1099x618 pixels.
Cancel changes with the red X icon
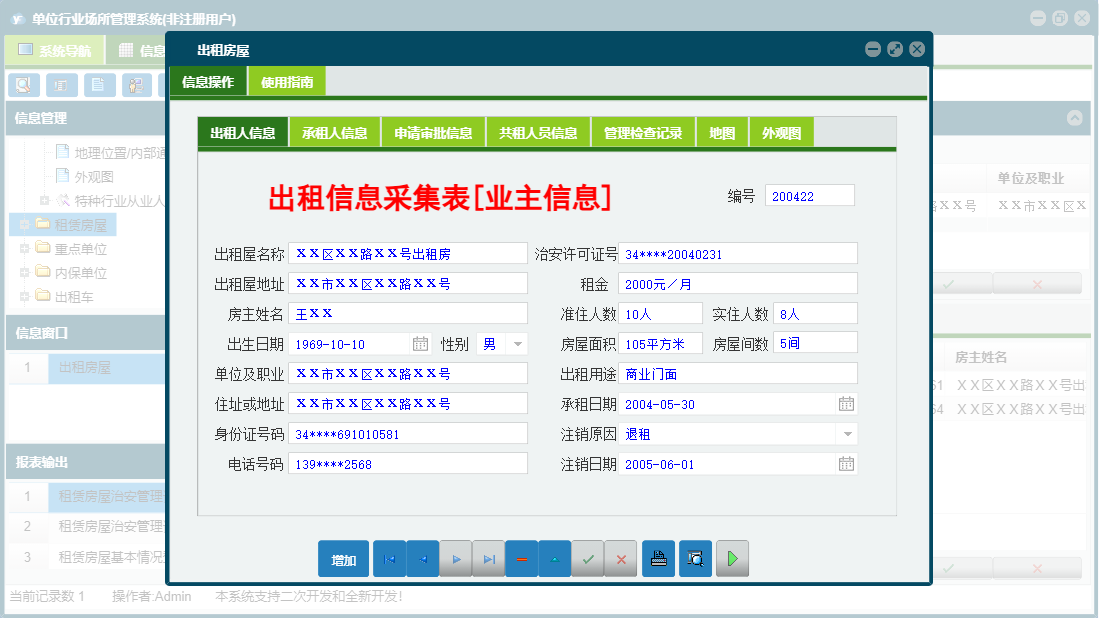[620, 558]
